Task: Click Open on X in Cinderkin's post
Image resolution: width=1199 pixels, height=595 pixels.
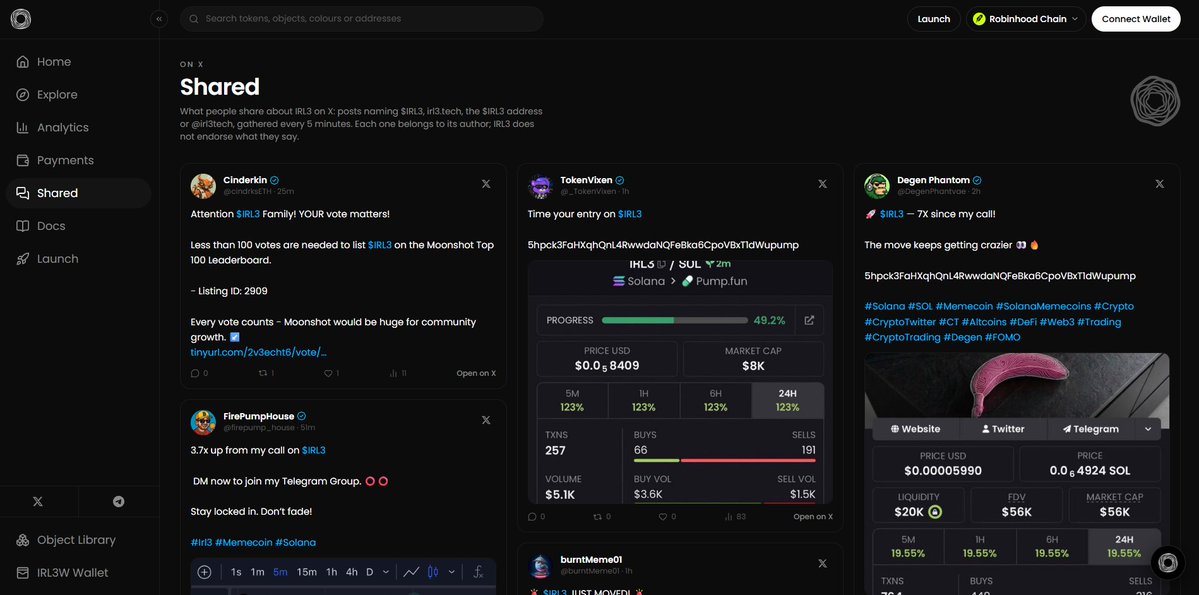Action: point(476,373)
